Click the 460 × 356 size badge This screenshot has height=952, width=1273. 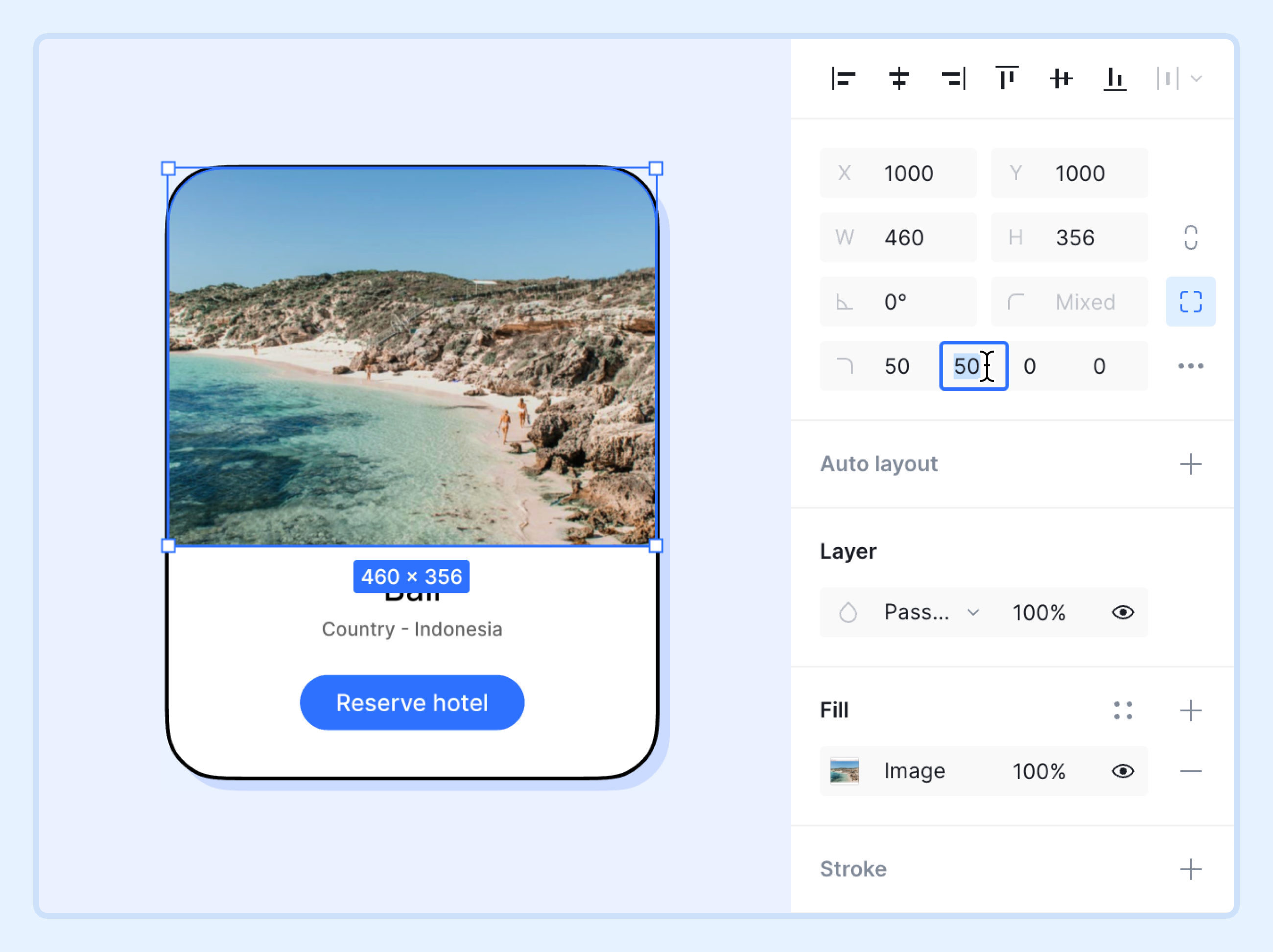[x=411, y=576]
